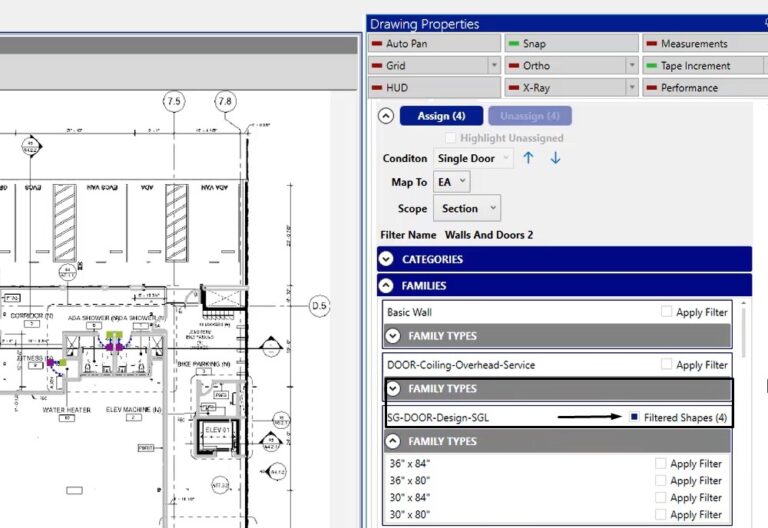
Task: Click the families list vertical scrollbar
Action: point(744,333)
